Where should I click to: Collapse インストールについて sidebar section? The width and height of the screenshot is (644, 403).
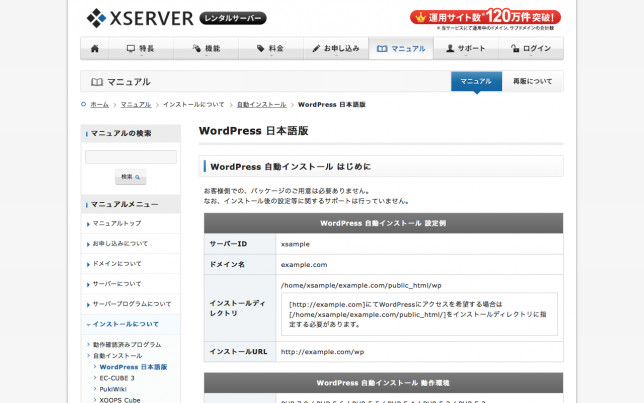pos(131,324)
